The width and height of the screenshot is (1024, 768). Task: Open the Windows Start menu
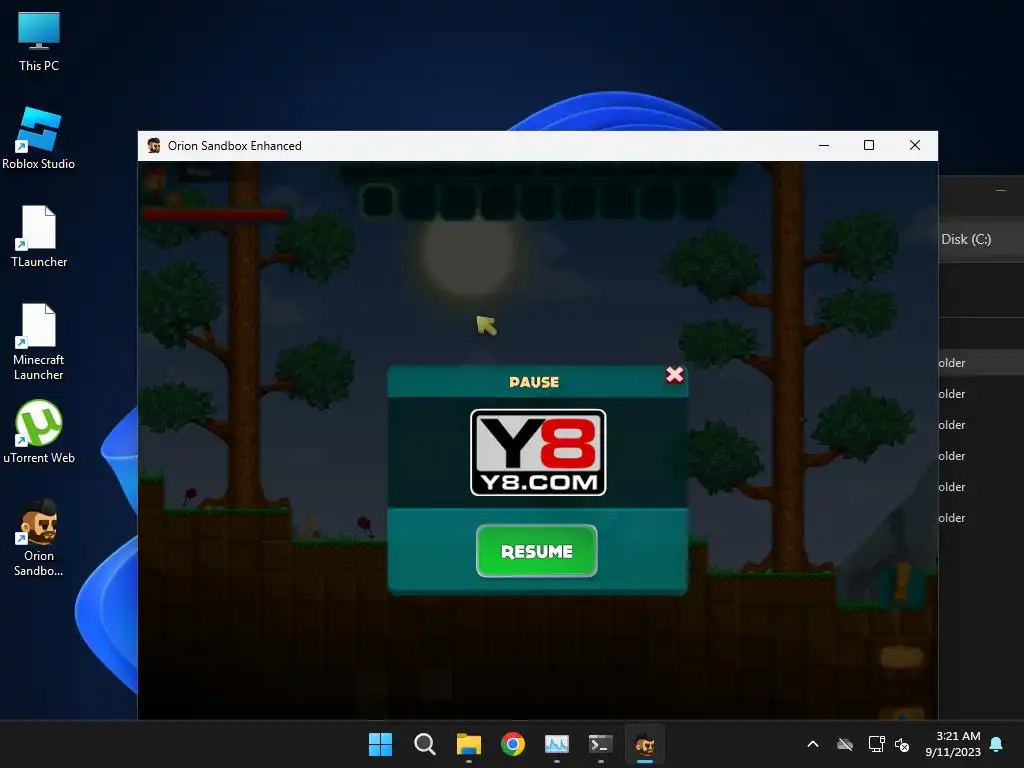[380, 744]
